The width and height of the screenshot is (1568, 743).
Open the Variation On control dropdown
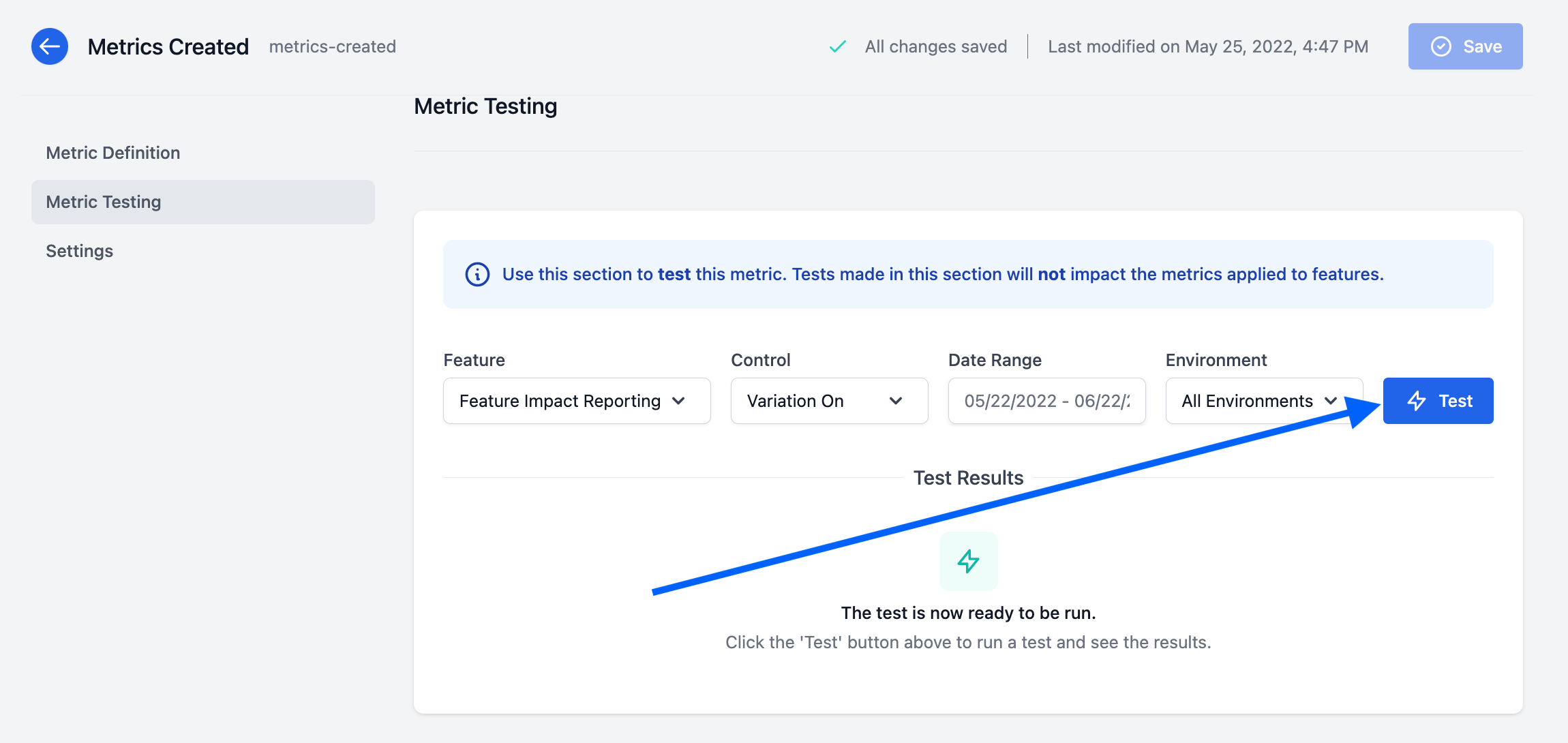click(x=829, y=401)
